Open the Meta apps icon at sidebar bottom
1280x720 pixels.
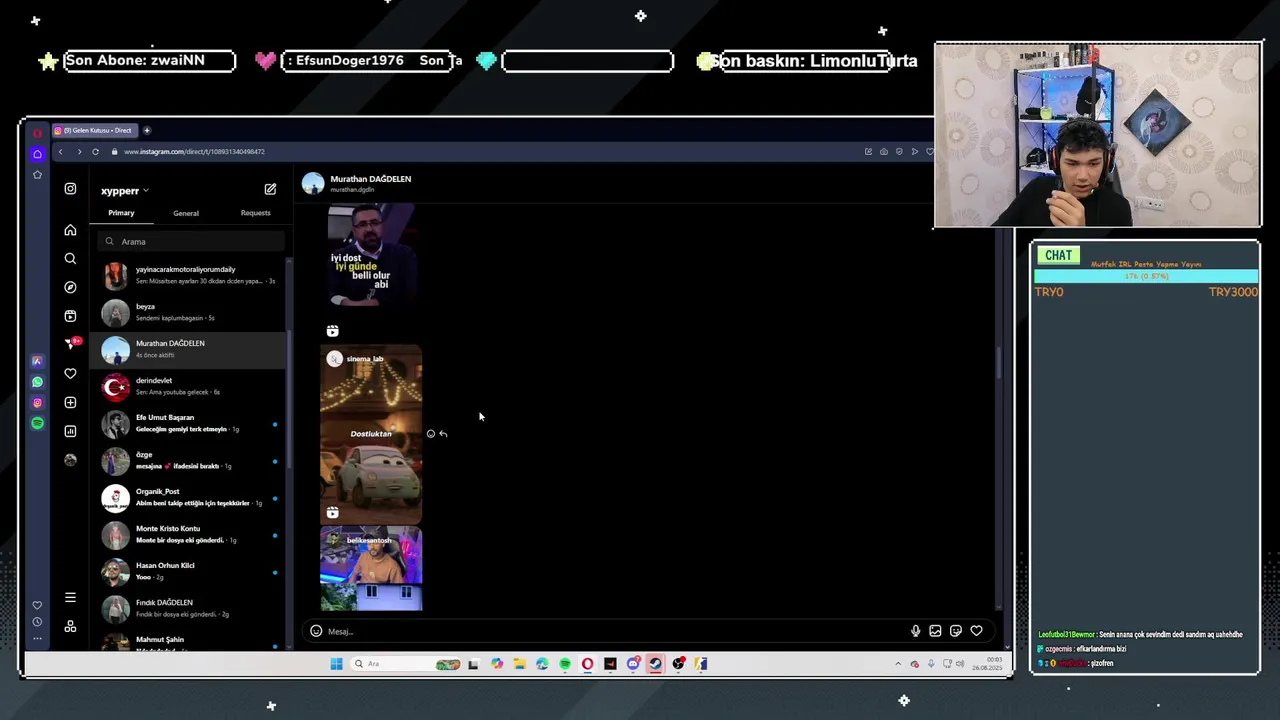[70, 626]
